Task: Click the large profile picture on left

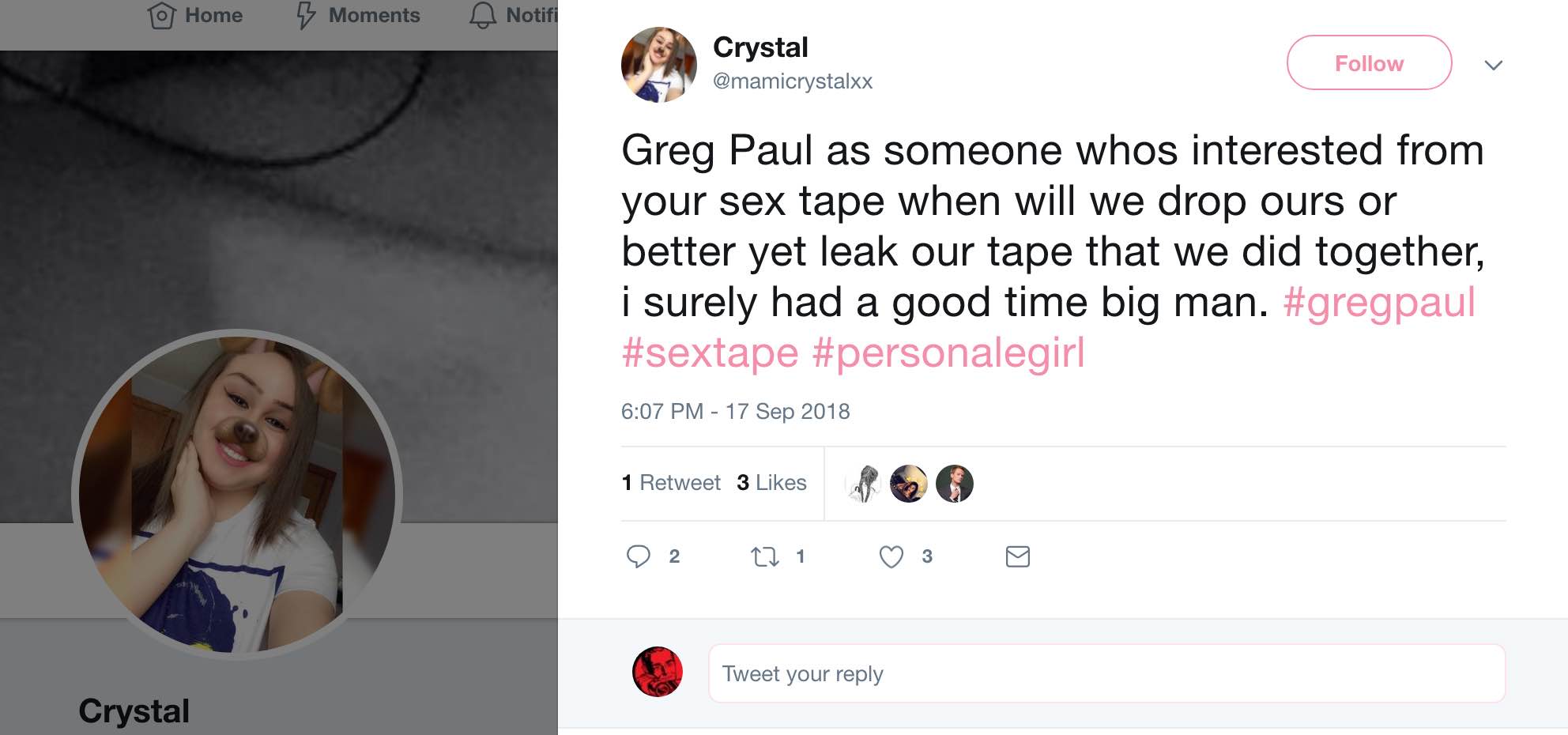Action: click(x=237, y=495)
